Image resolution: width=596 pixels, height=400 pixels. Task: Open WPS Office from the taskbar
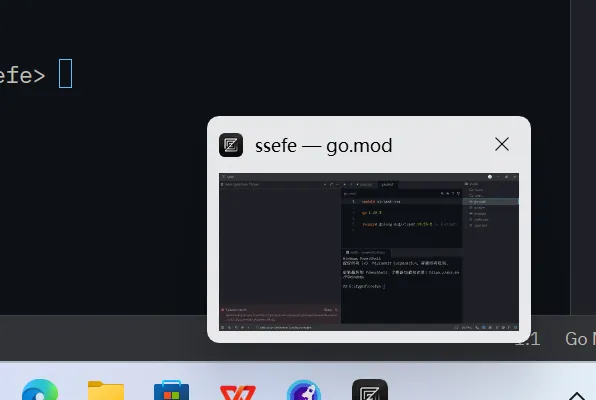point(238,392)
